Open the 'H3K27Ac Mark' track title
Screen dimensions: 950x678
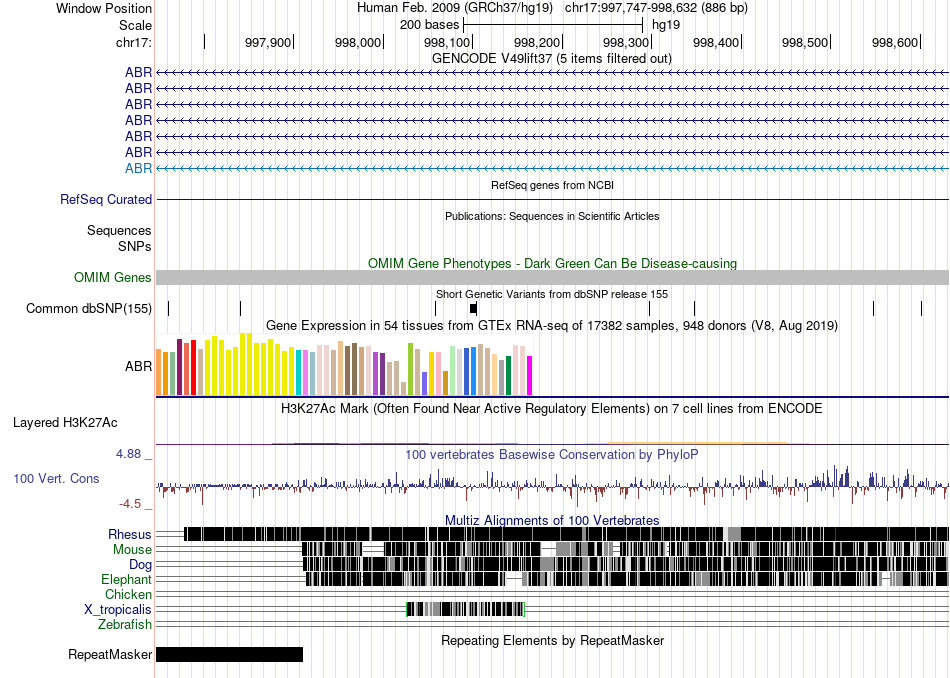(x=551, y=409)
